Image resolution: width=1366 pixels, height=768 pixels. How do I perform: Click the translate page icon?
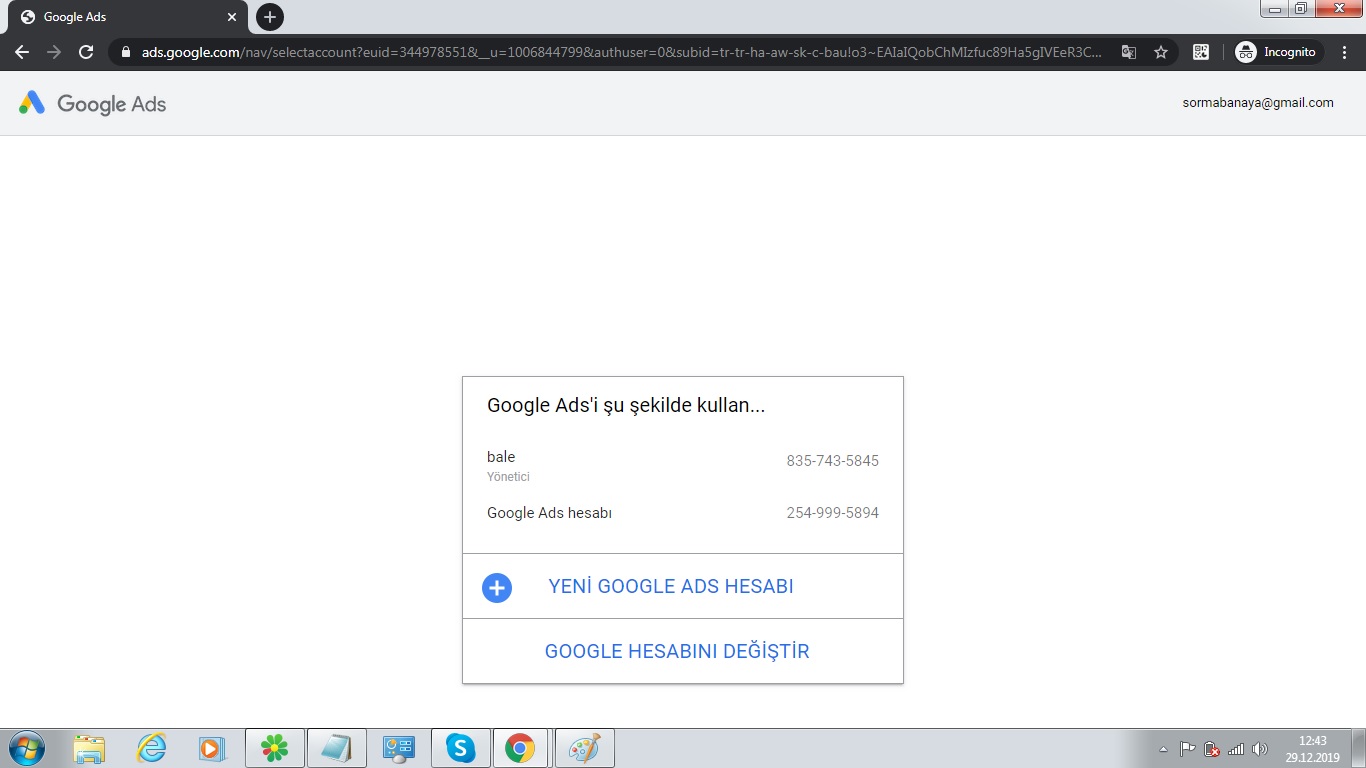pyautogui.click(x=1129, y=52)
